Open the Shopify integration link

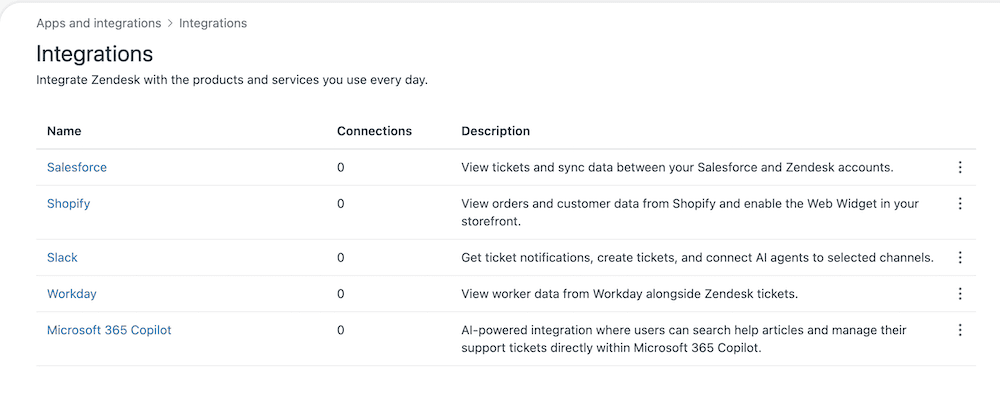coord(68,204)
